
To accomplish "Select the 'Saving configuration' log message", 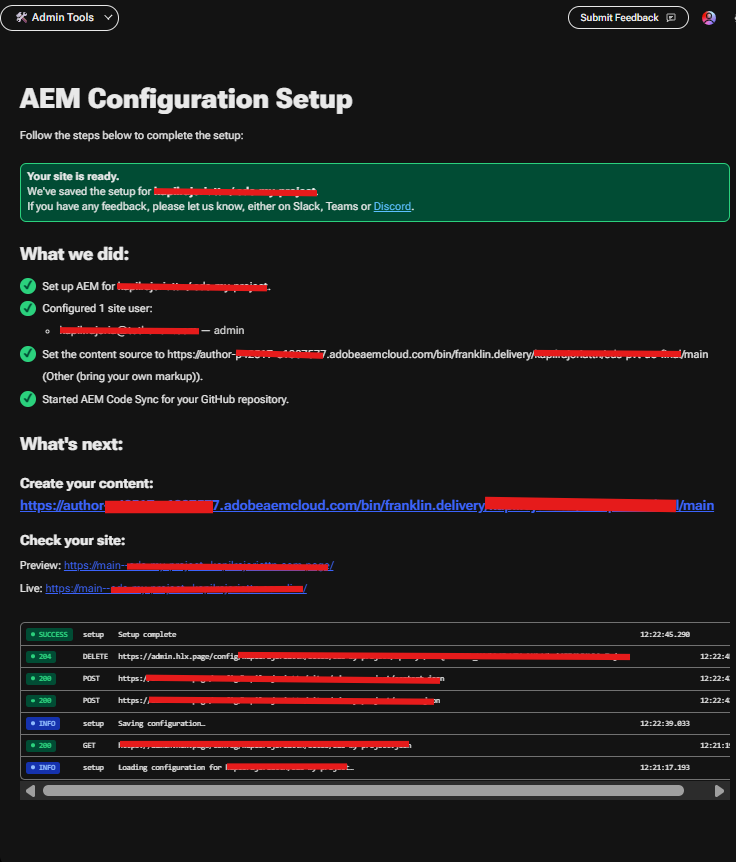I will (162, 723).
